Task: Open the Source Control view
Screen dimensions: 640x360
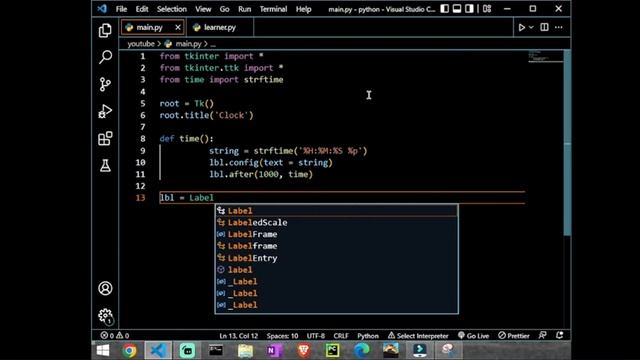Action: (x=105, y=84)
